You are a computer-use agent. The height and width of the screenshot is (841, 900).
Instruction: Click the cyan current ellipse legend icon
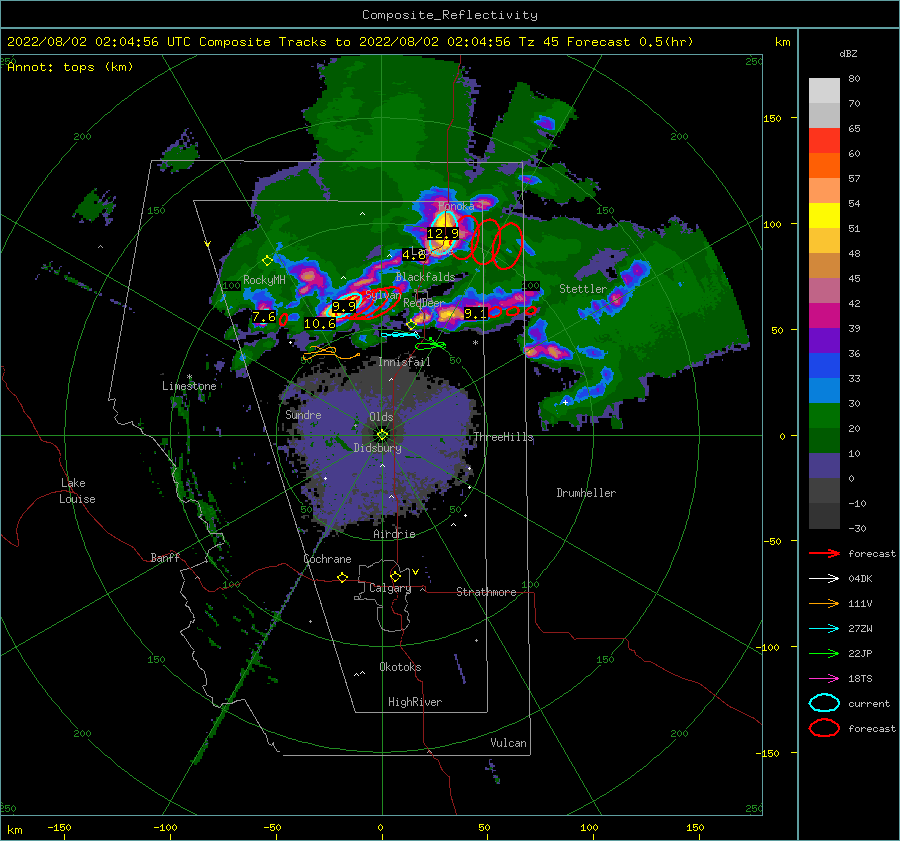(x=824, y=703)
